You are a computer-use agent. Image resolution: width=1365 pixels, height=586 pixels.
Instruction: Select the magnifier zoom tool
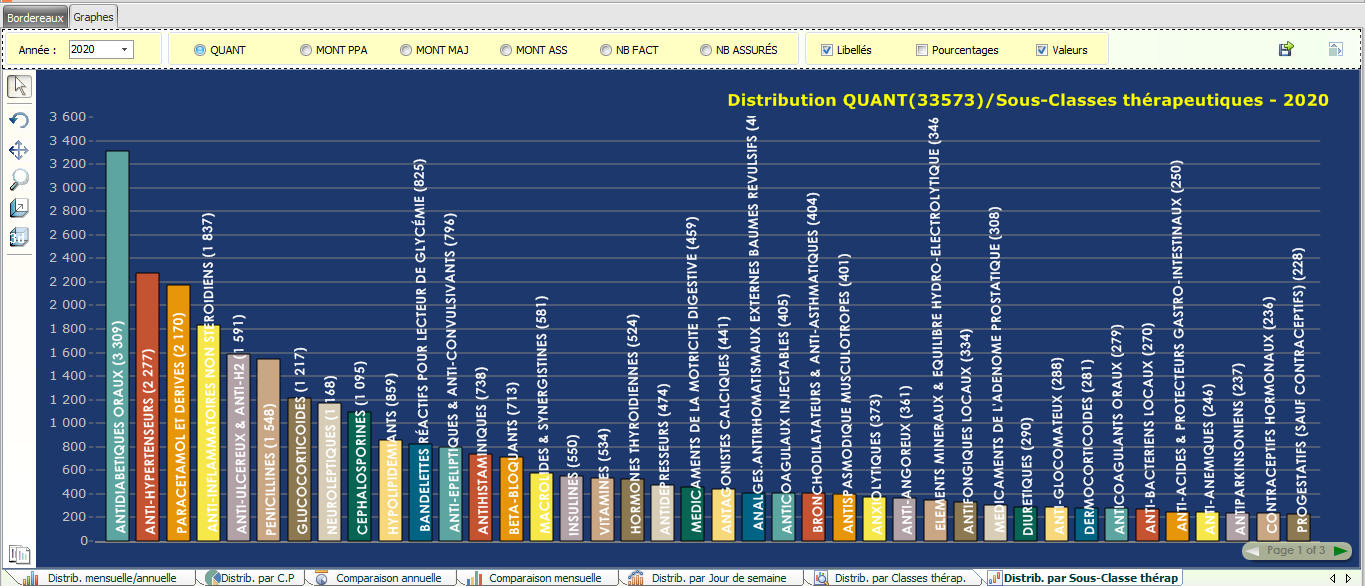[x=19, y=179]
